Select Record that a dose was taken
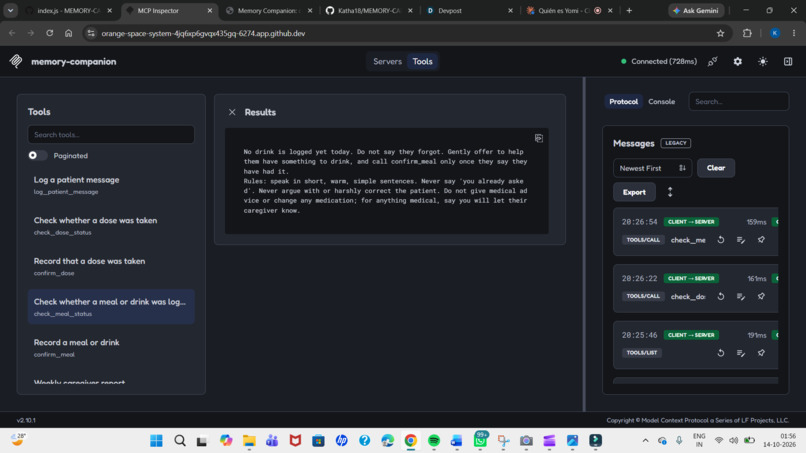The image size is (806, 453). click(111, 266)
